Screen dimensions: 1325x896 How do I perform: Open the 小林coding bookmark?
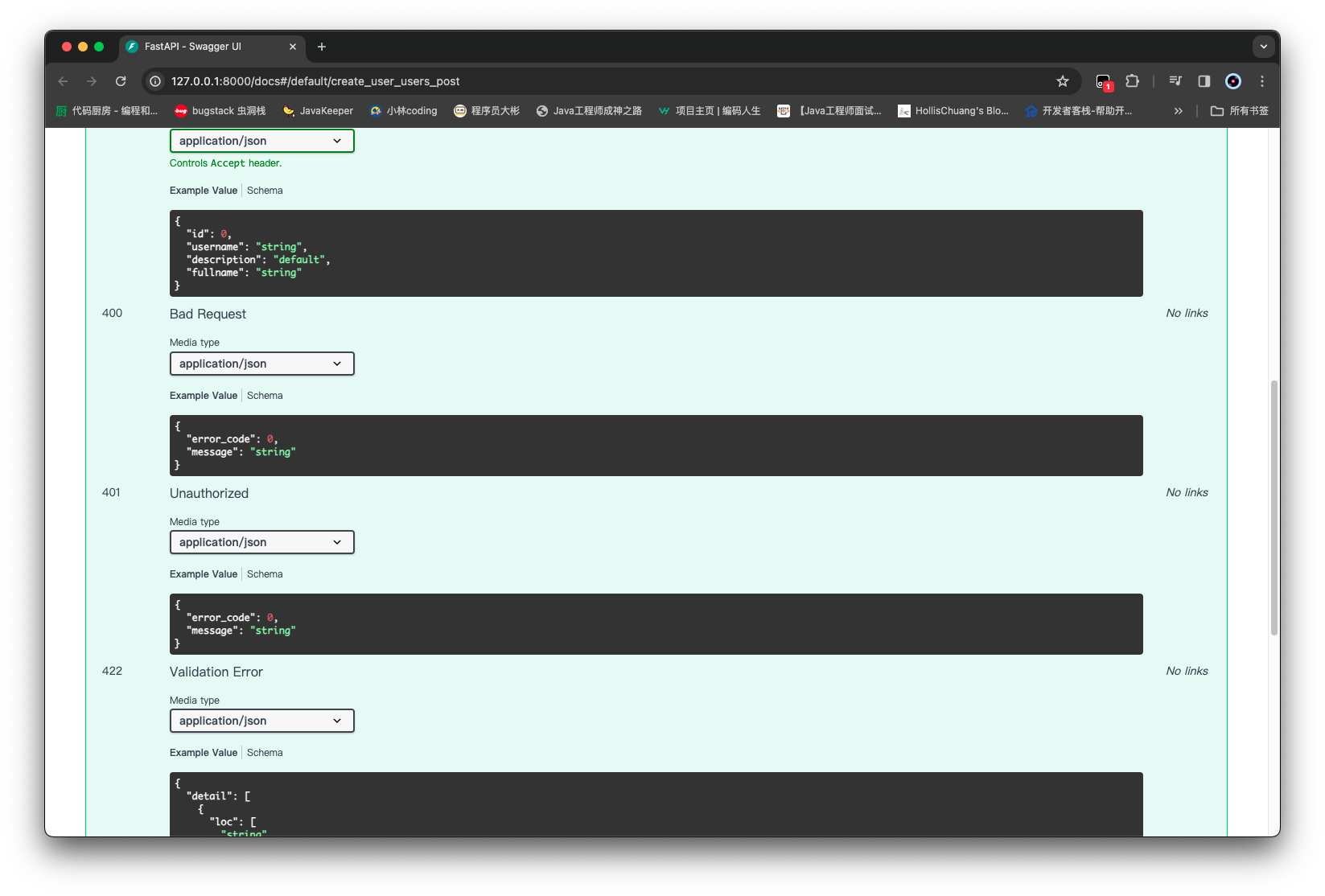coord(403,111)
